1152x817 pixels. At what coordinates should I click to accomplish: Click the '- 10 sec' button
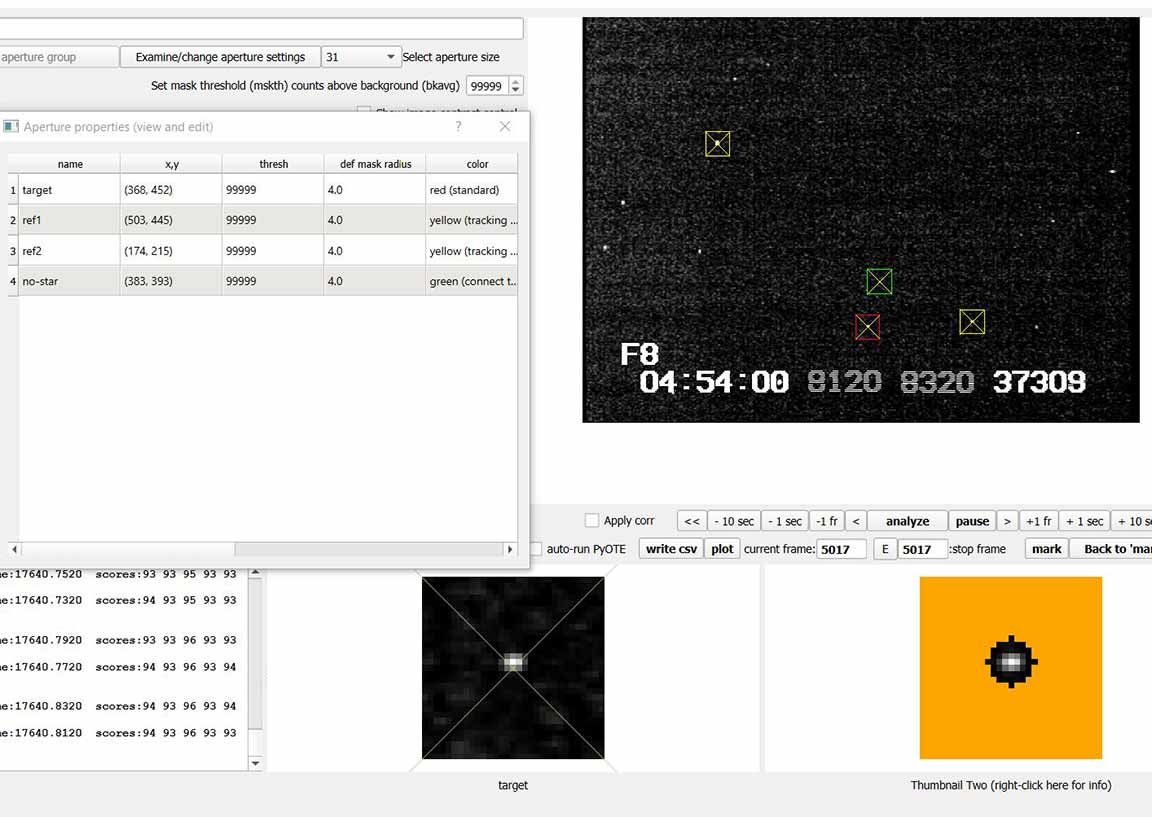pyautogui.click(x=734, y=521)
